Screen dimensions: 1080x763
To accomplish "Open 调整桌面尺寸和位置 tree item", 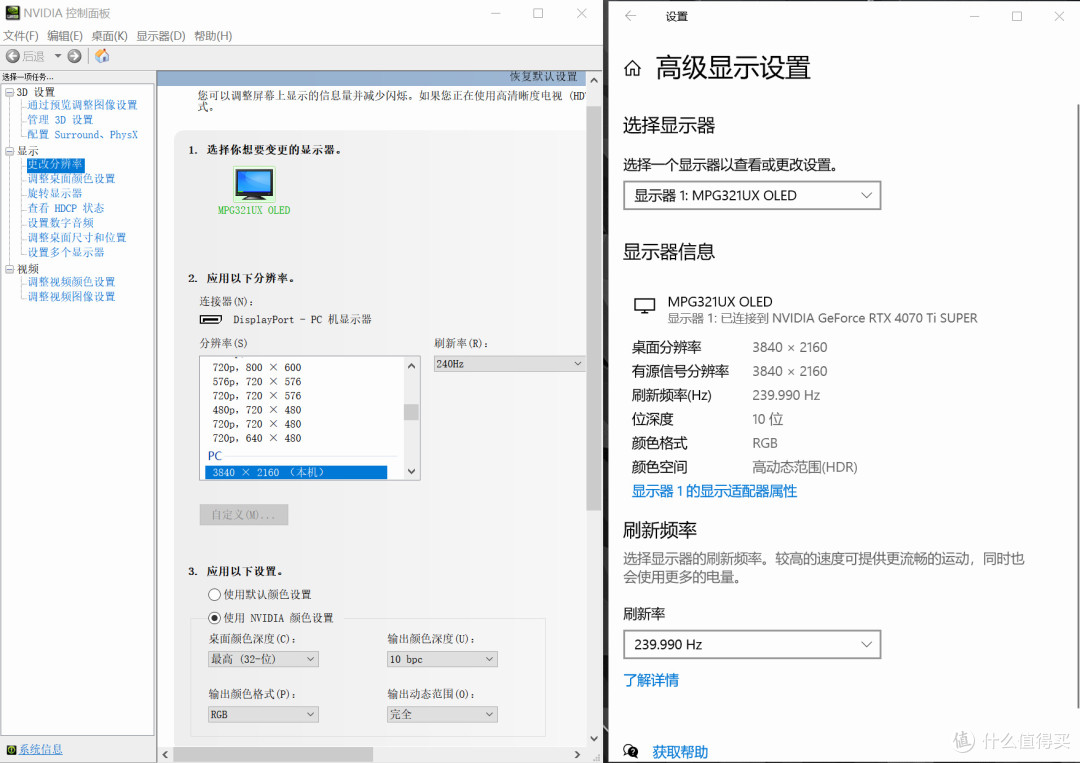I will [x=76, y=238].
